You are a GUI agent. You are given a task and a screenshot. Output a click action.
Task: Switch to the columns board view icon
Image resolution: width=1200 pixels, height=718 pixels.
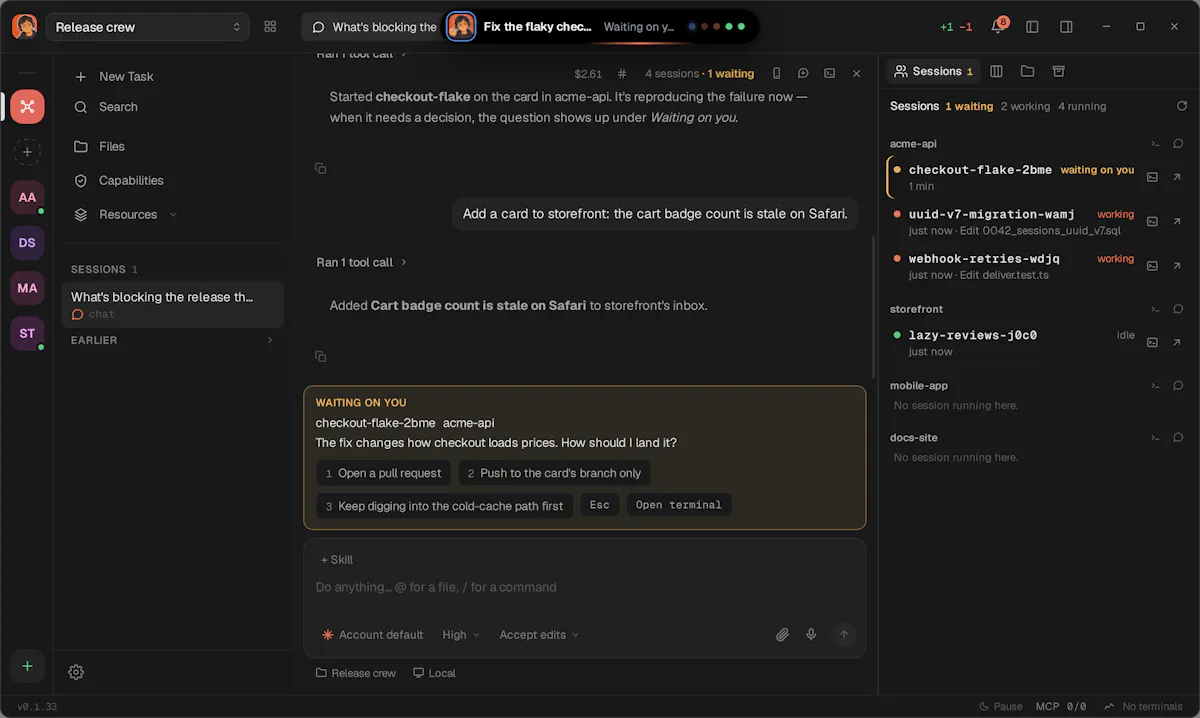(x=996, y=71)
